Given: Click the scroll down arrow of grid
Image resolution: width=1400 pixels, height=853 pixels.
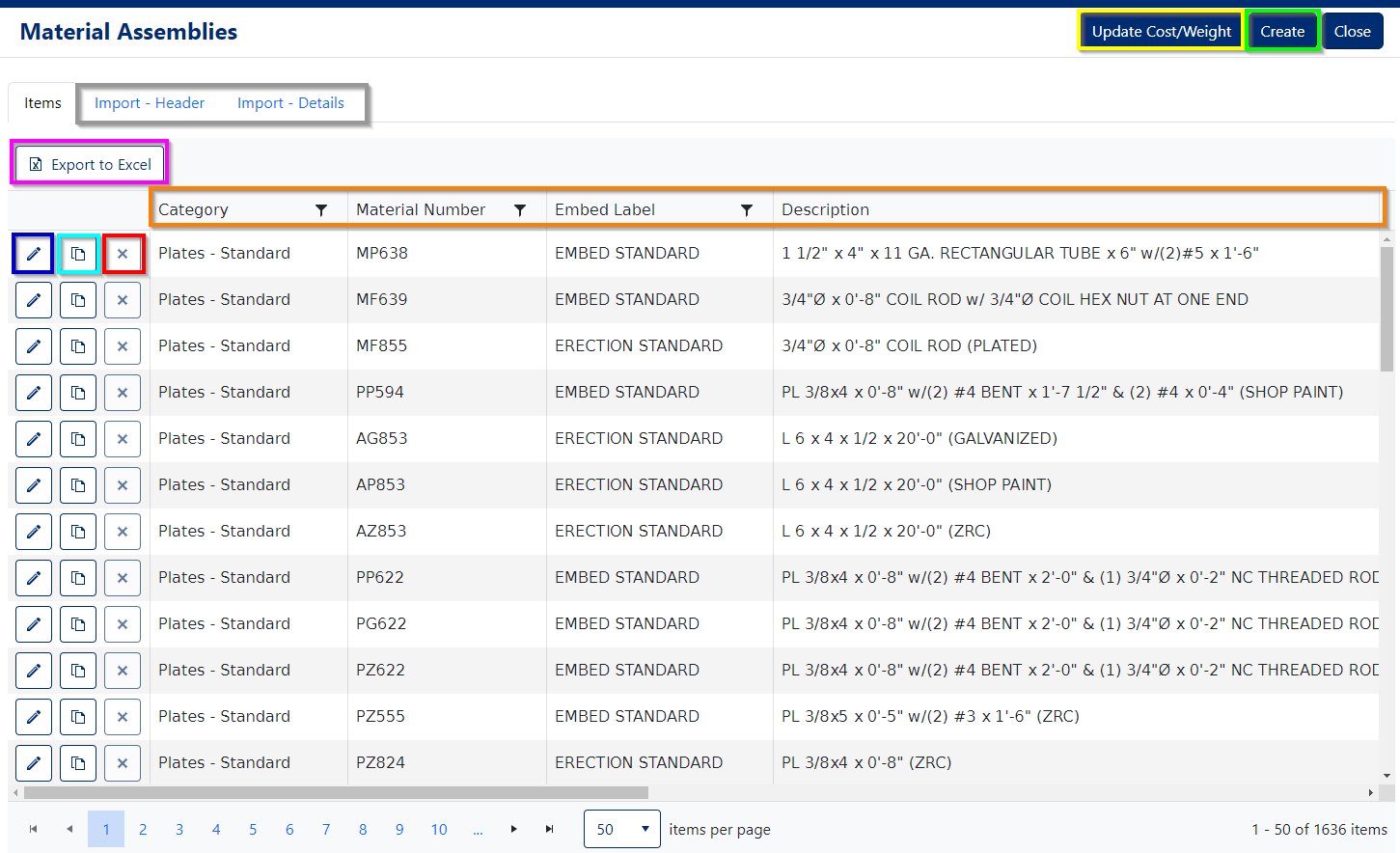Looking at the screenshot, I should point(1386,776).
